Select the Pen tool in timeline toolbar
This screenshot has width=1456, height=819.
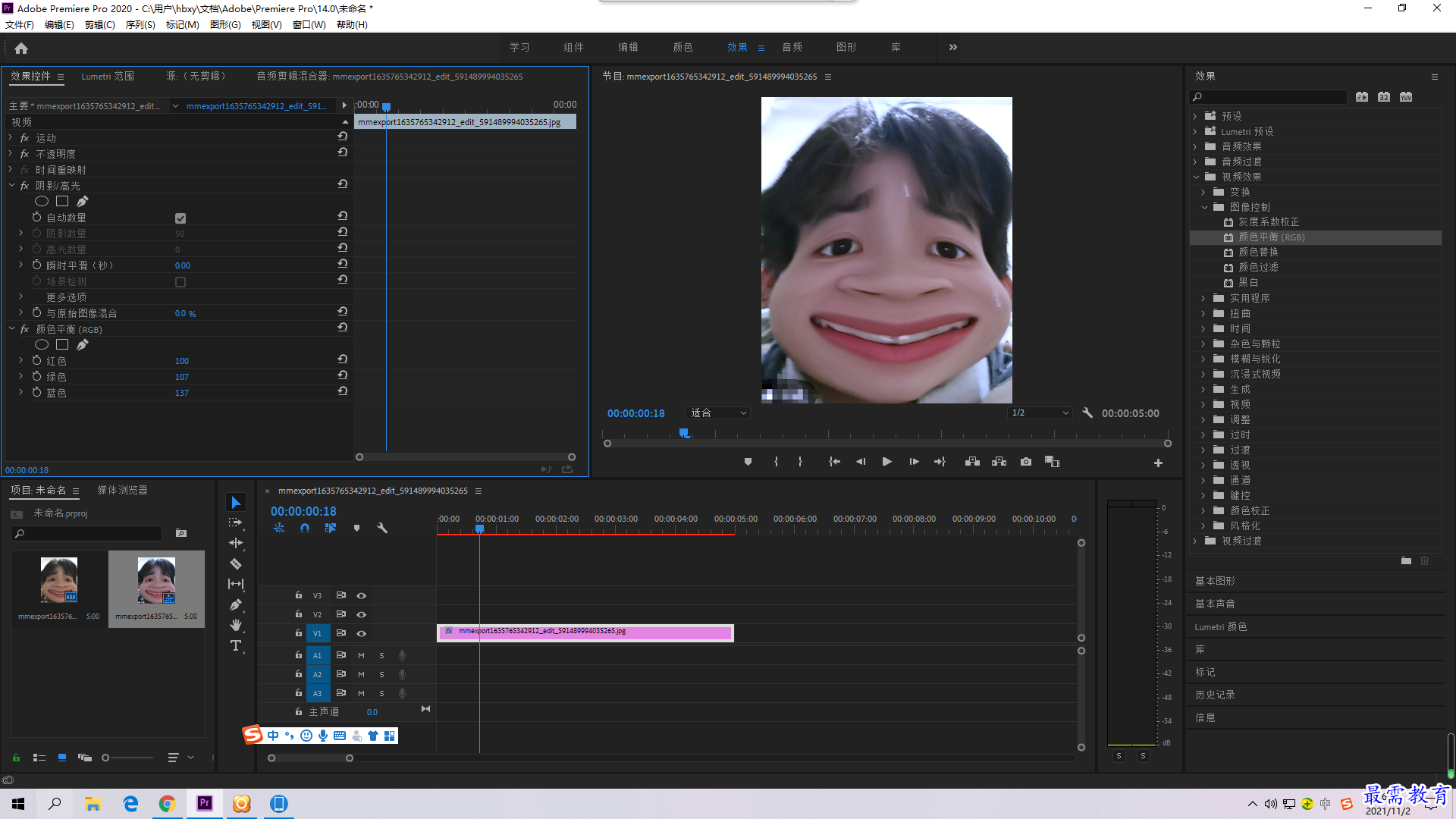point(236,604)
